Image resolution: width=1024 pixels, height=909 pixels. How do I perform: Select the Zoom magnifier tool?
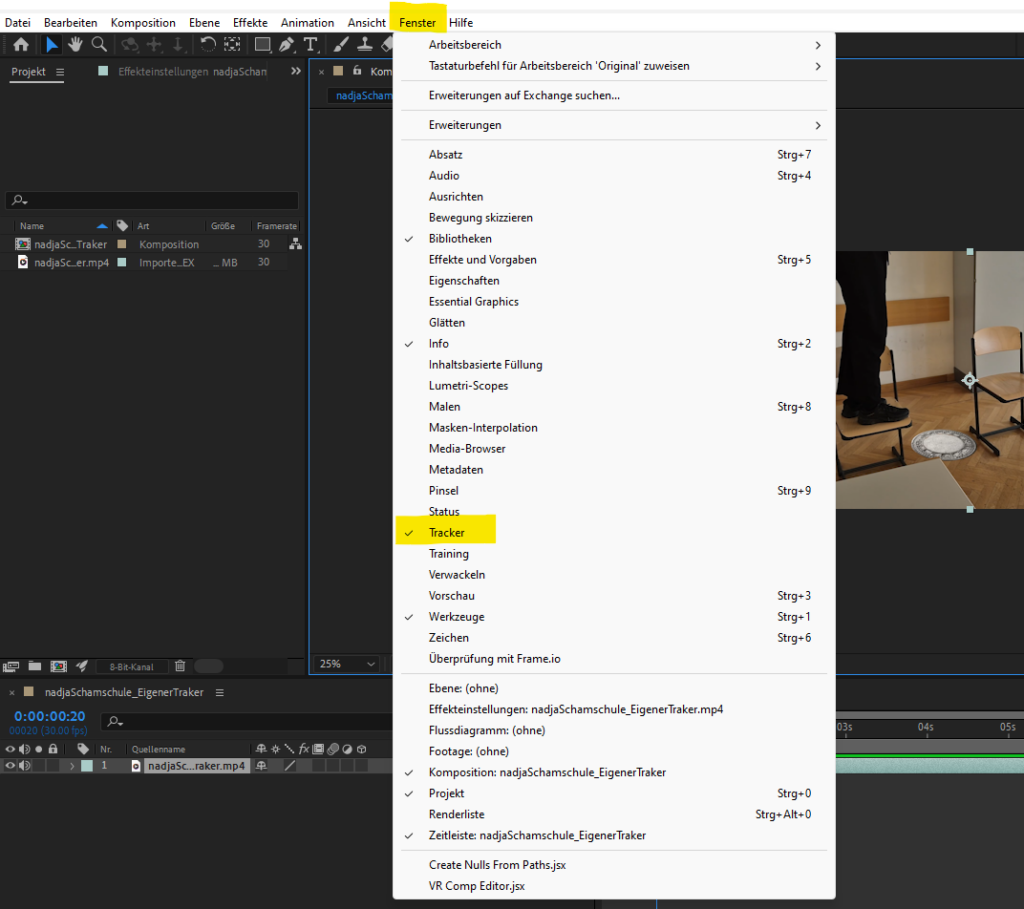[x=99, y=44]
